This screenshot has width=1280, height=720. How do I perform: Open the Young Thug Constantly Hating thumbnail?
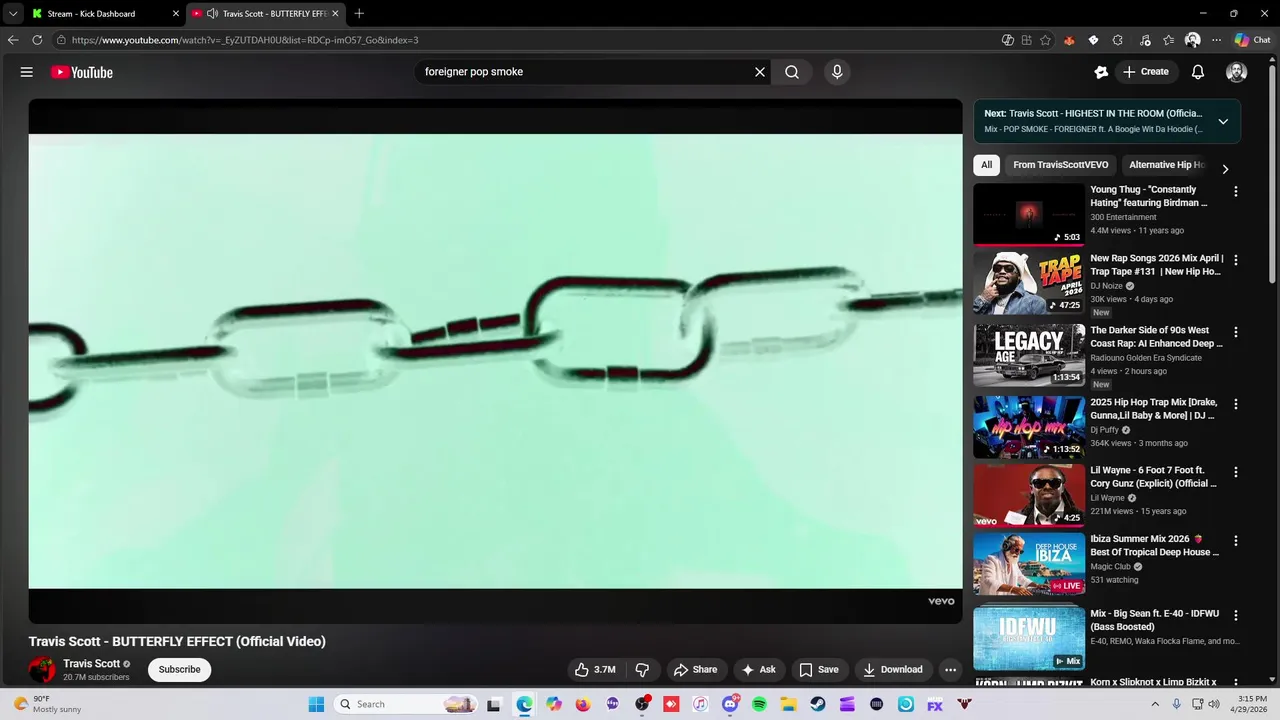[1029, 214]
